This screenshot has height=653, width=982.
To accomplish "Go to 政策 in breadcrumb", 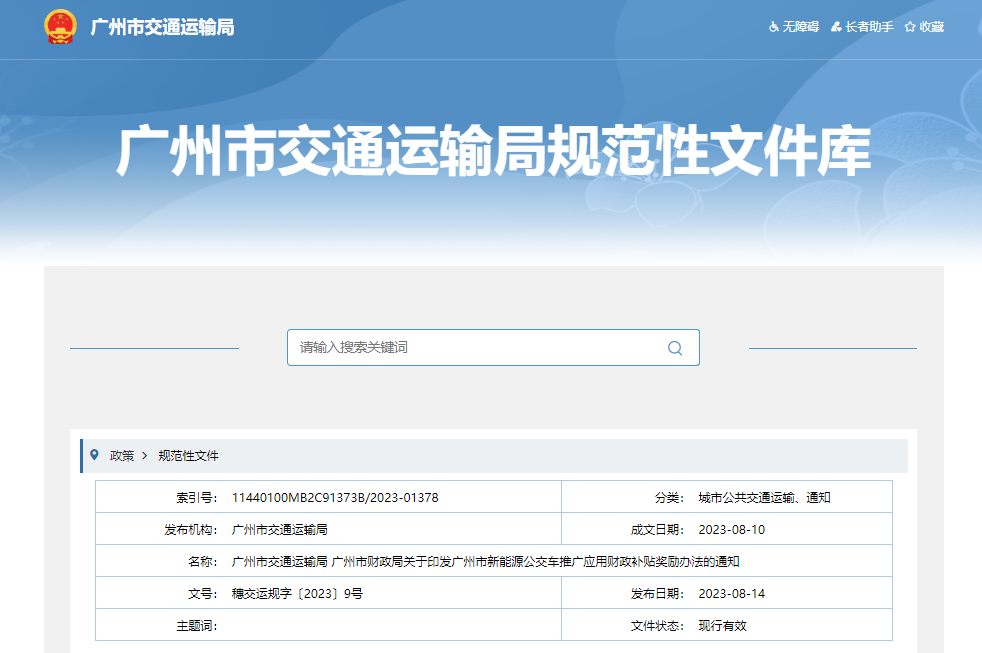I will click(122, 456).
